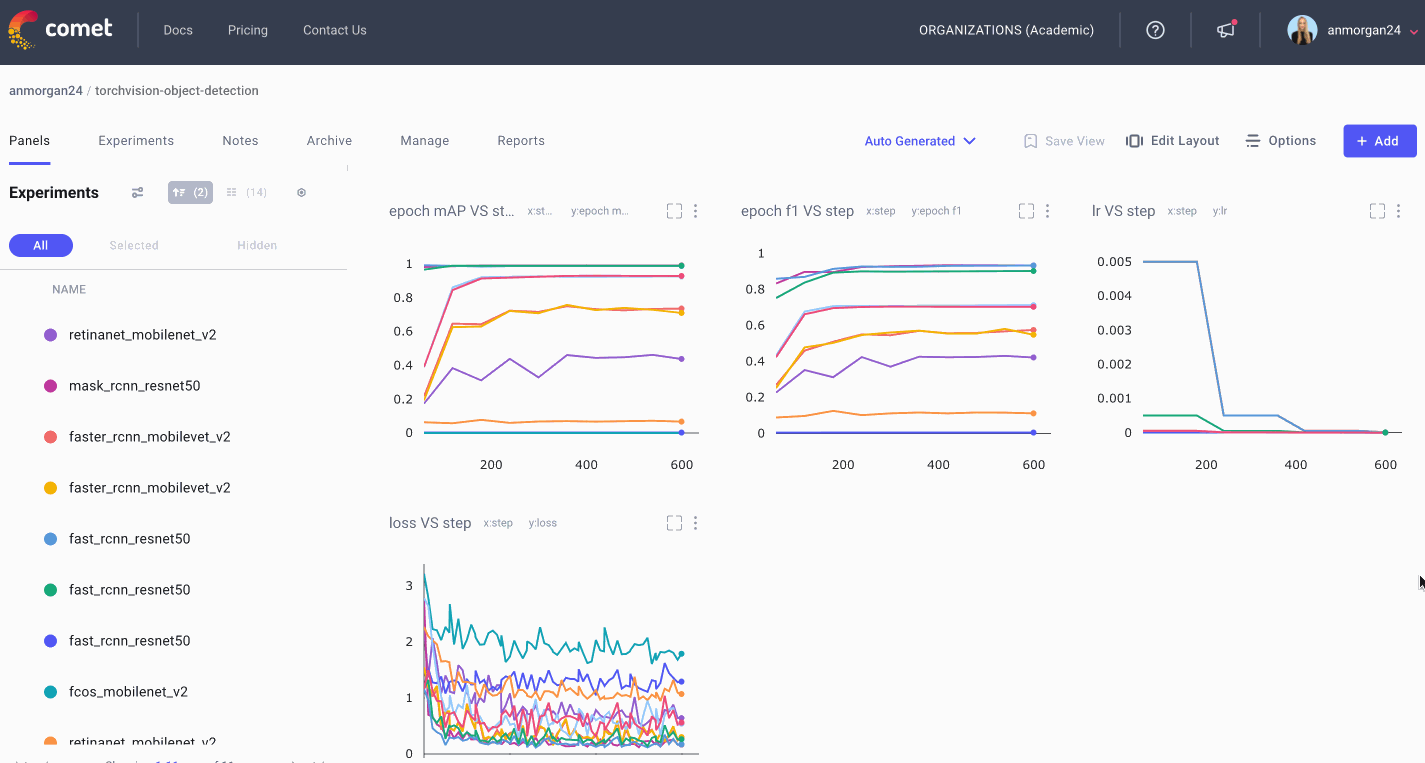1425x763 pixels.
Task: Click green dot of fast_rcnn_resnet50
Action: point(51,590)
